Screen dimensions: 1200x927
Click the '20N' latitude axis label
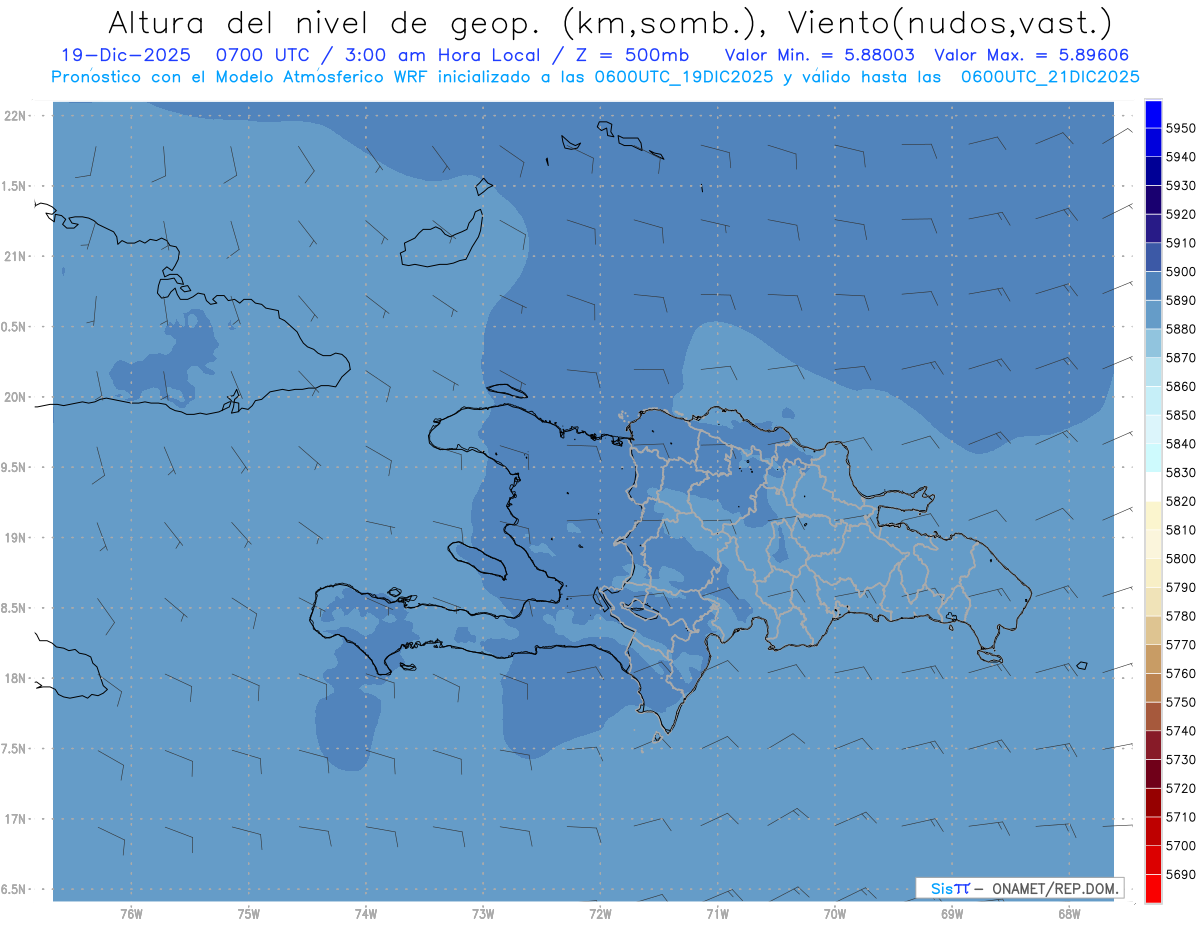(x=16, y=397)
